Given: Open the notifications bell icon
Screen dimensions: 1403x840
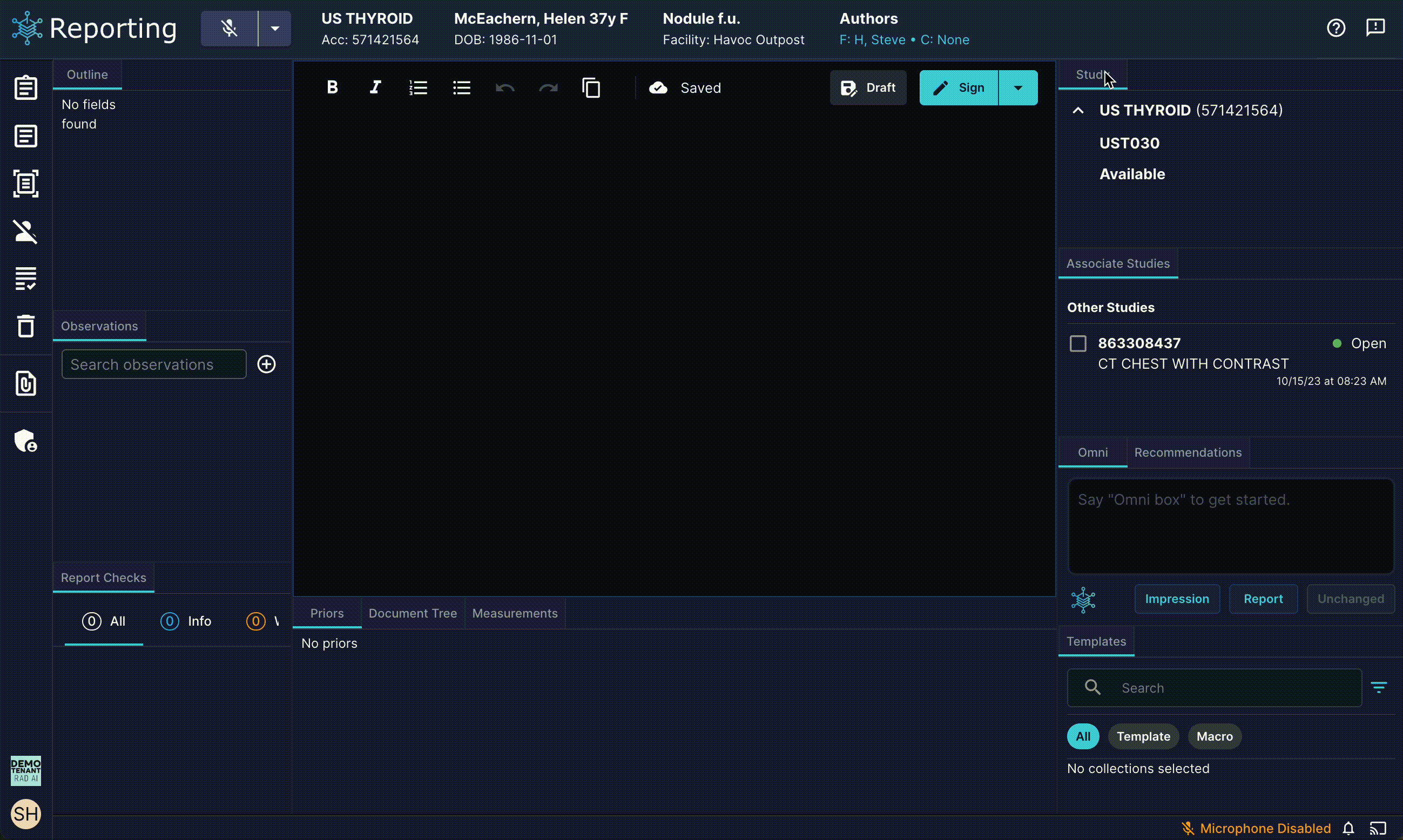Looking at the screenshot, I should pyautogui.click(x=1348, y=829).
